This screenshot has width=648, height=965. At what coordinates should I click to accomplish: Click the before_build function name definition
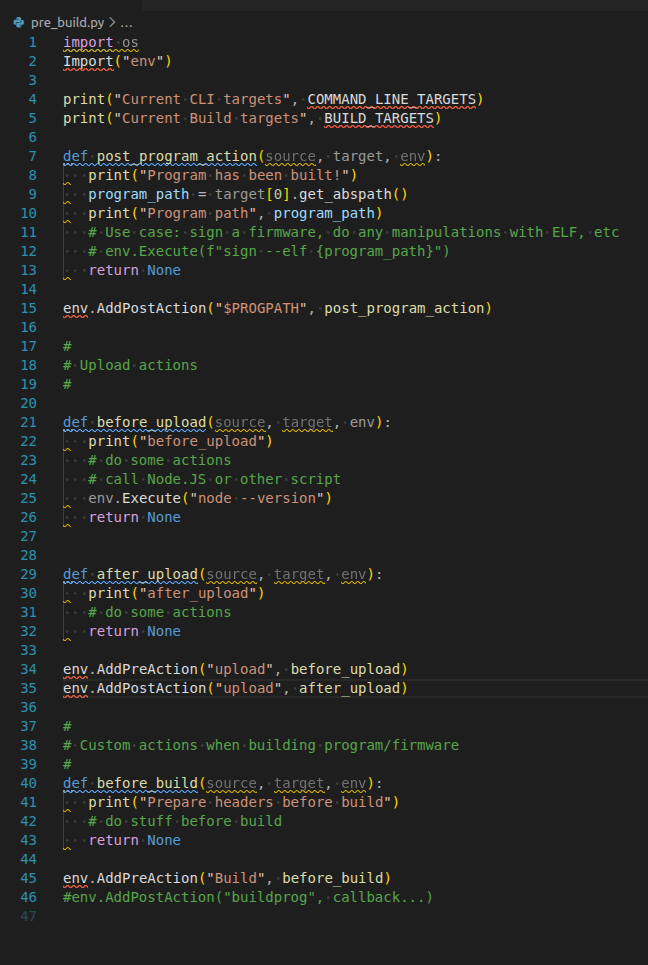147,783
